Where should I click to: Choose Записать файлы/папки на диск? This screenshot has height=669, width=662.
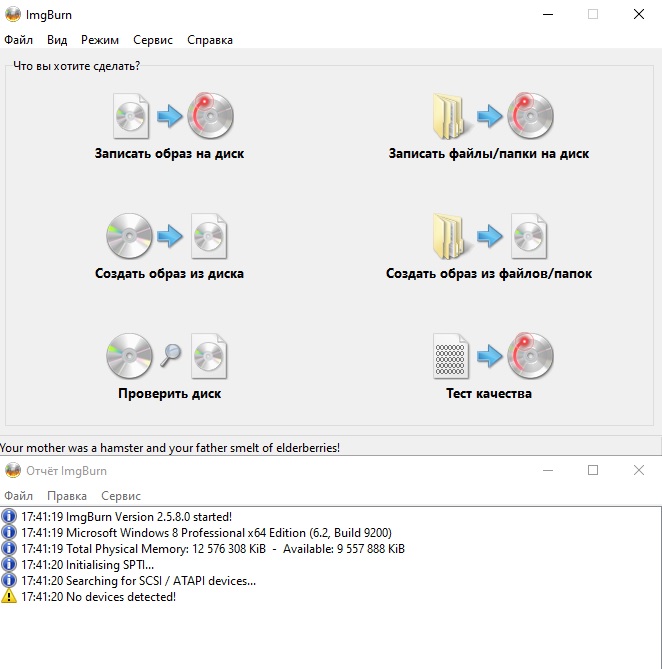(489, 153)
